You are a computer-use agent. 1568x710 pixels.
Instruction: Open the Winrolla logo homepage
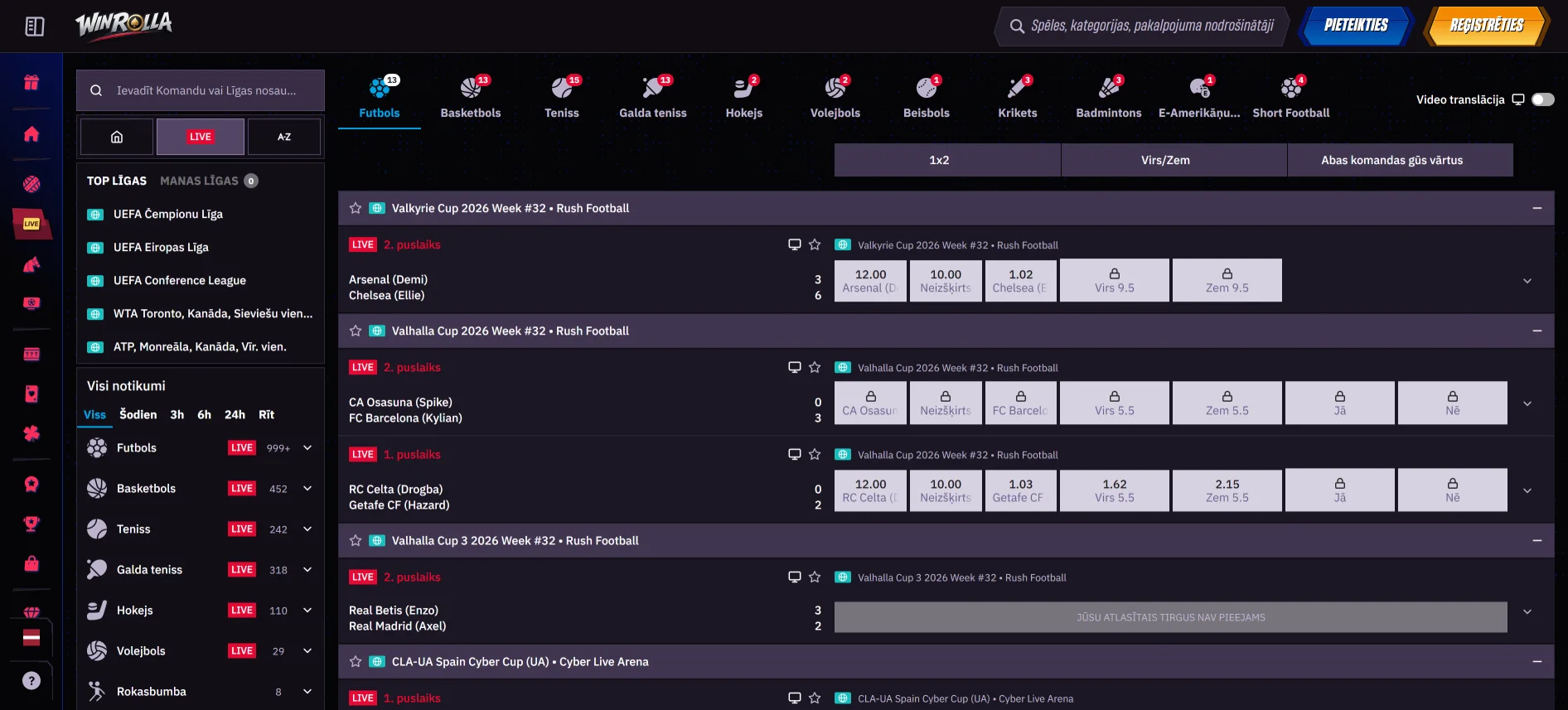[124, 25]
